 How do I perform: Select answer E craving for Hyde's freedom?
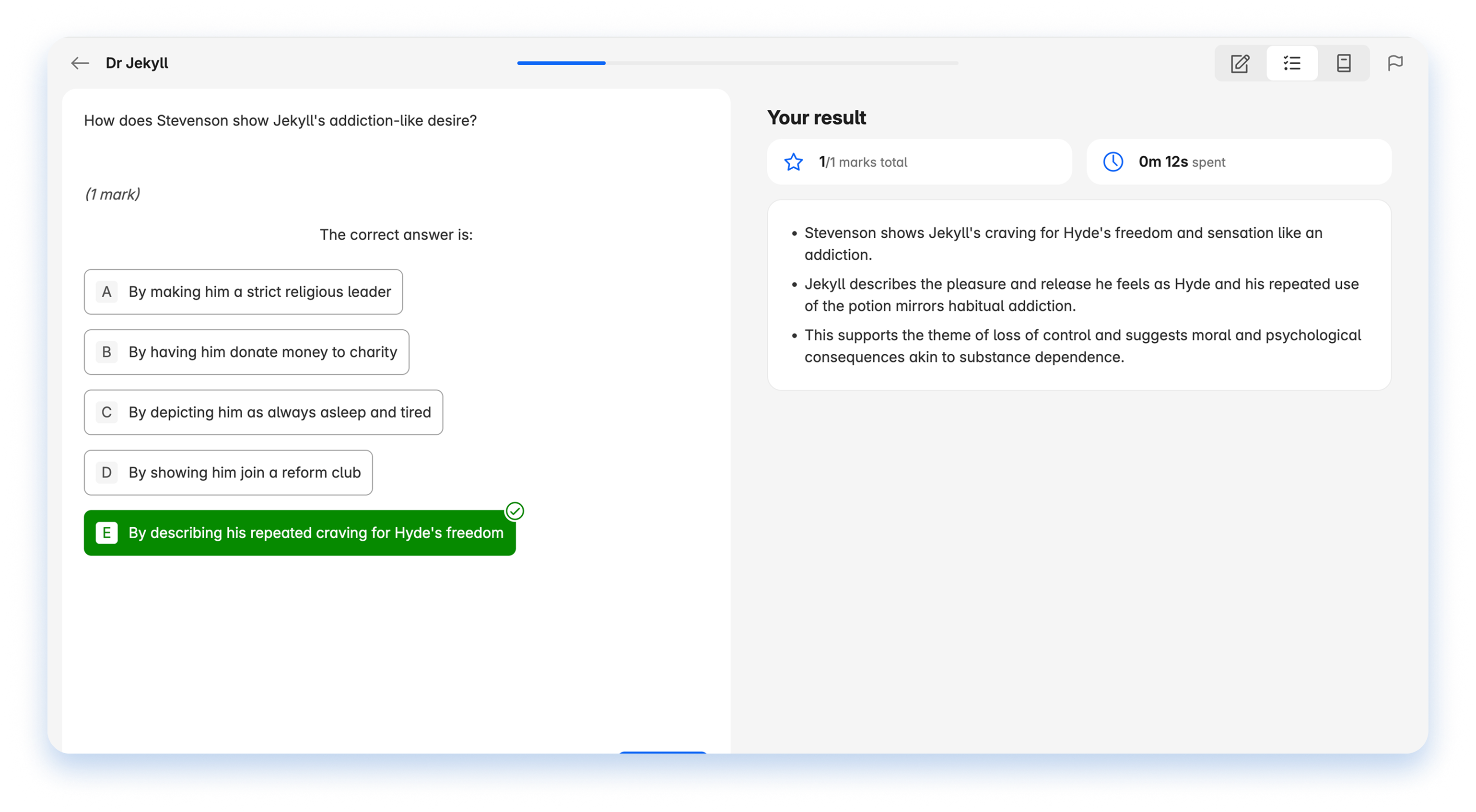pos(299,533)
